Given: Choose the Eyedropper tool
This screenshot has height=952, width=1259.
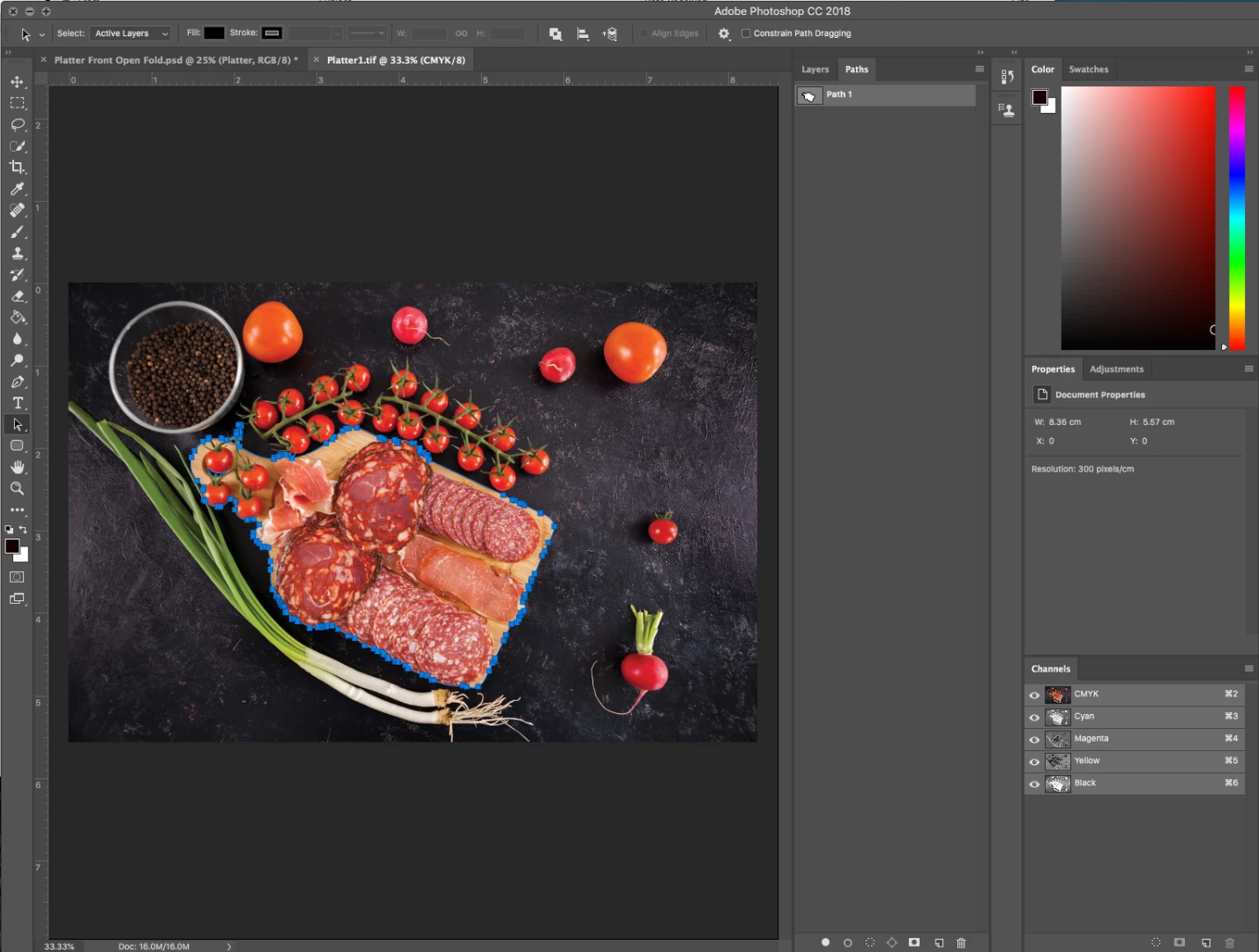Looking at the screenshot, I should (x=17, y=189).
